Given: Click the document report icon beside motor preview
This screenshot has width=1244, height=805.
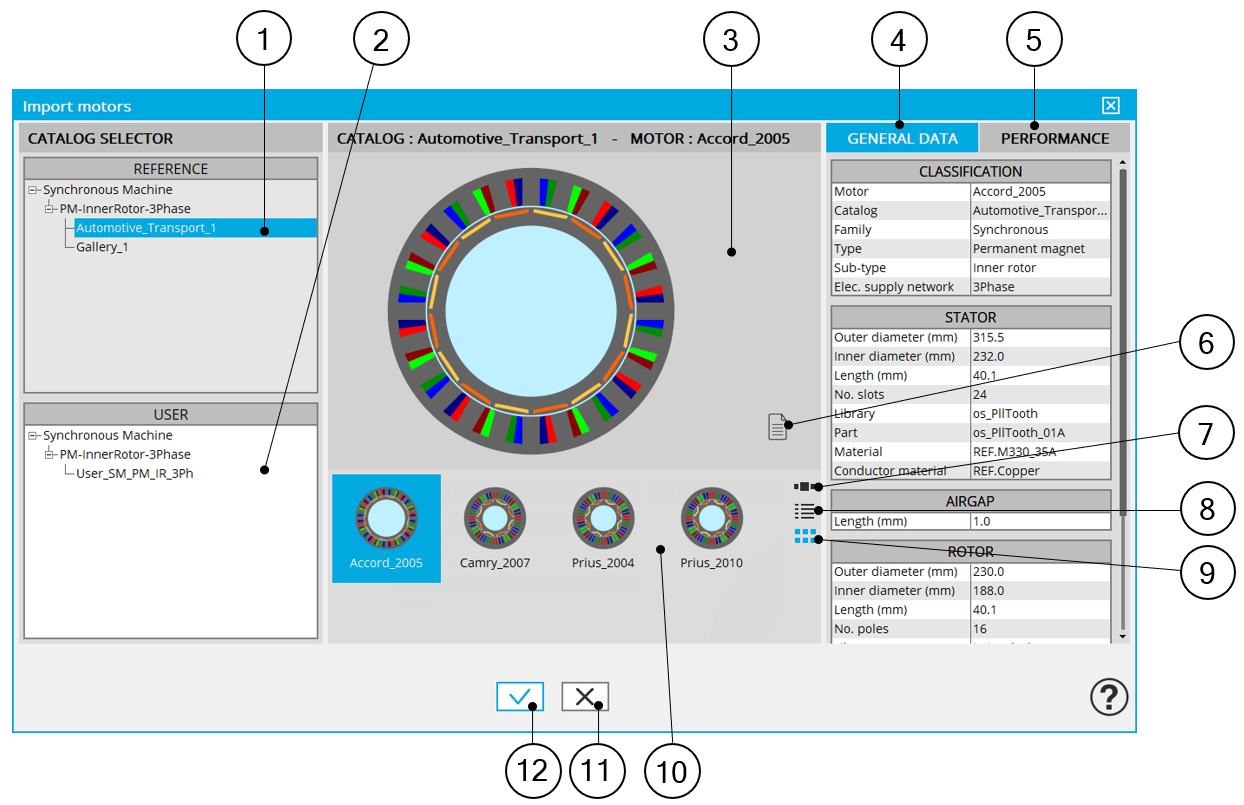Looking at the screenshot, I should click(x=777, y=426).
